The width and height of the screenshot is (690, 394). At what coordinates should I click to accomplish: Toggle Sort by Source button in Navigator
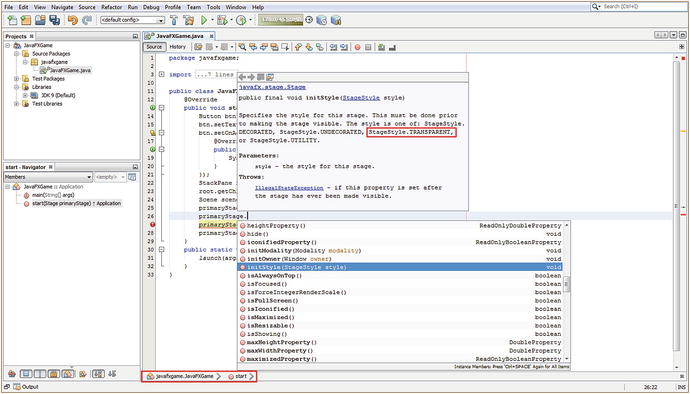(112, 374)
